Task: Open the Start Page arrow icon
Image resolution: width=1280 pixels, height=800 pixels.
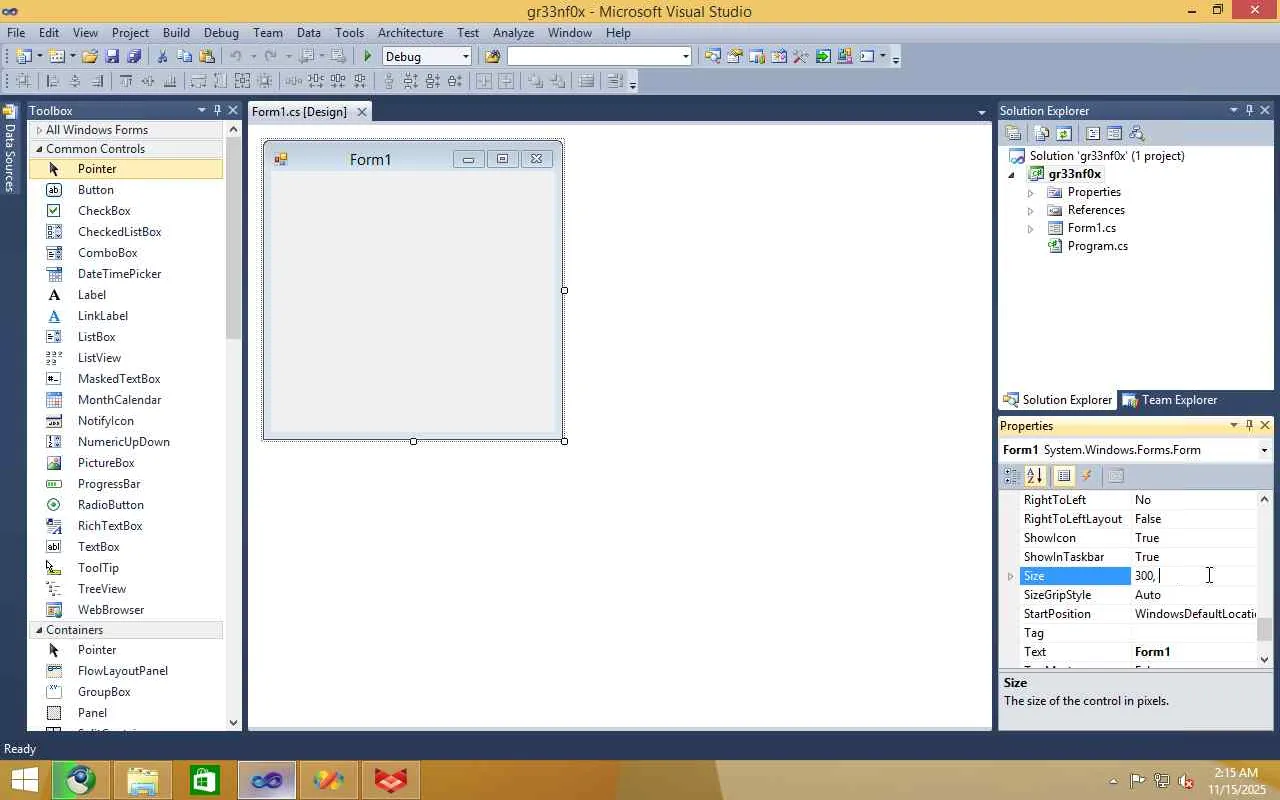Action: (822, 57)
